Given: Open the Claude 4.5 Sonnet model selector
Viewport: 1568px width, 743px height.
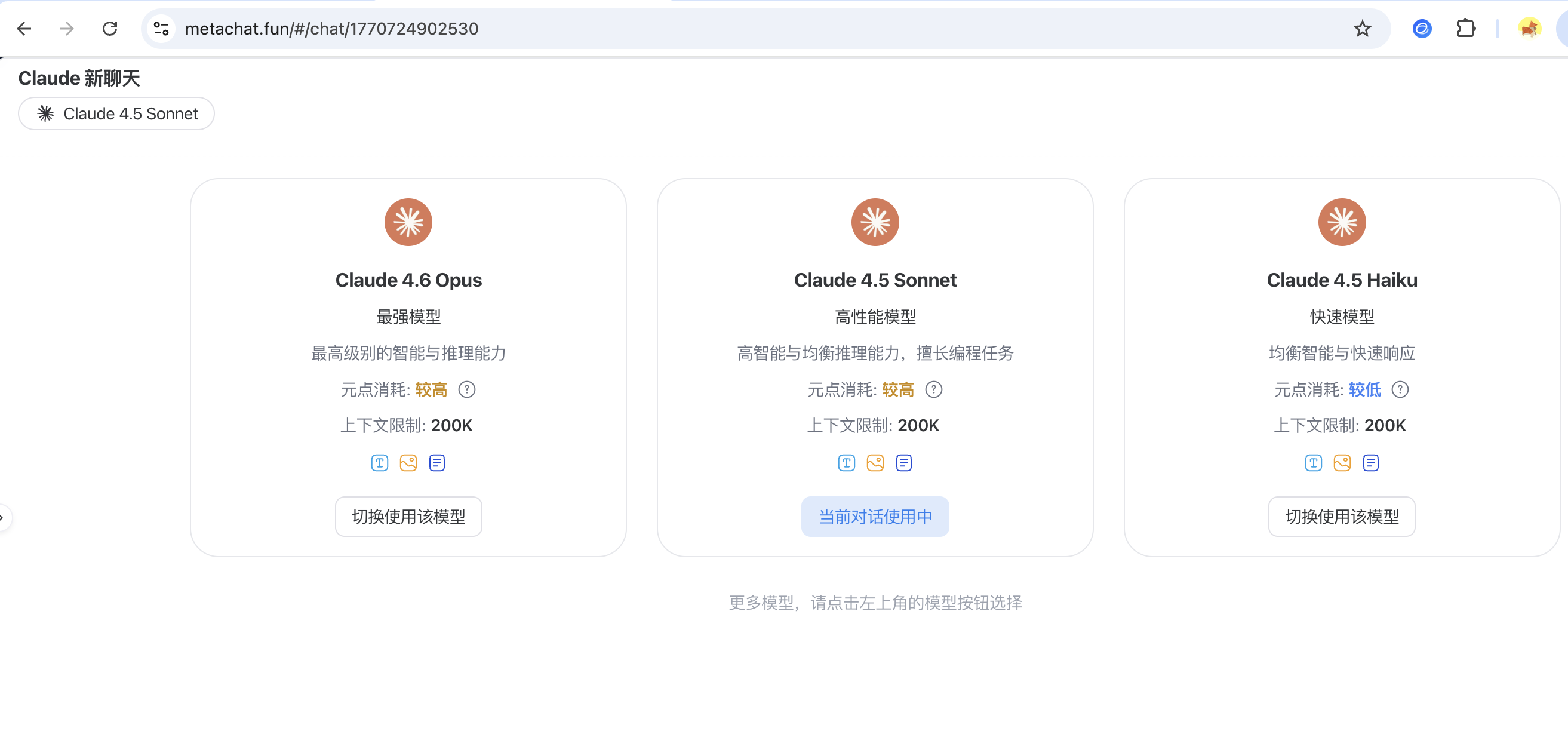Looking at the screenshot, I should pos(116,114).
